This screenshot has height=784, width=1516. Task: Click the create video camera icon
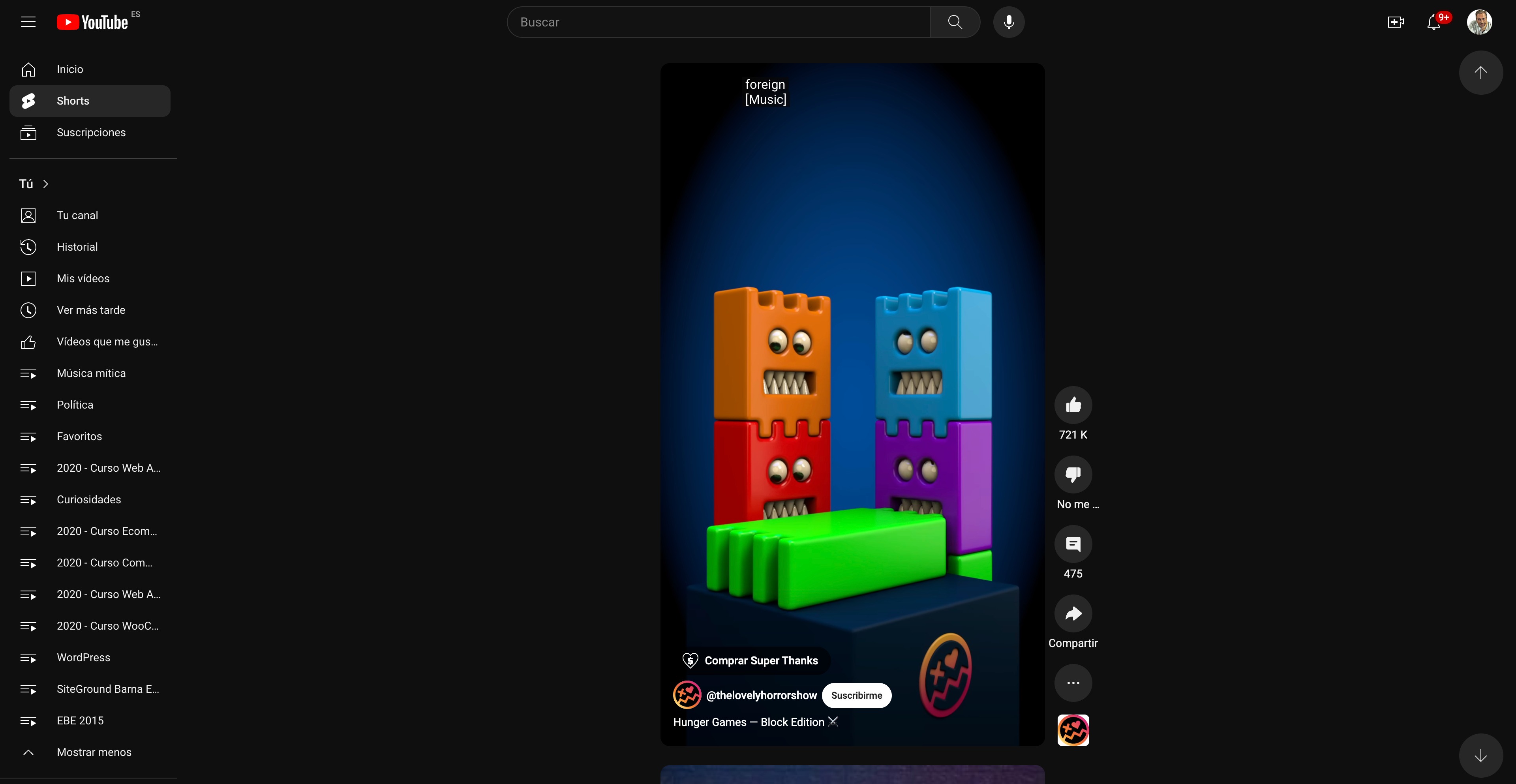pos(1395,23)
